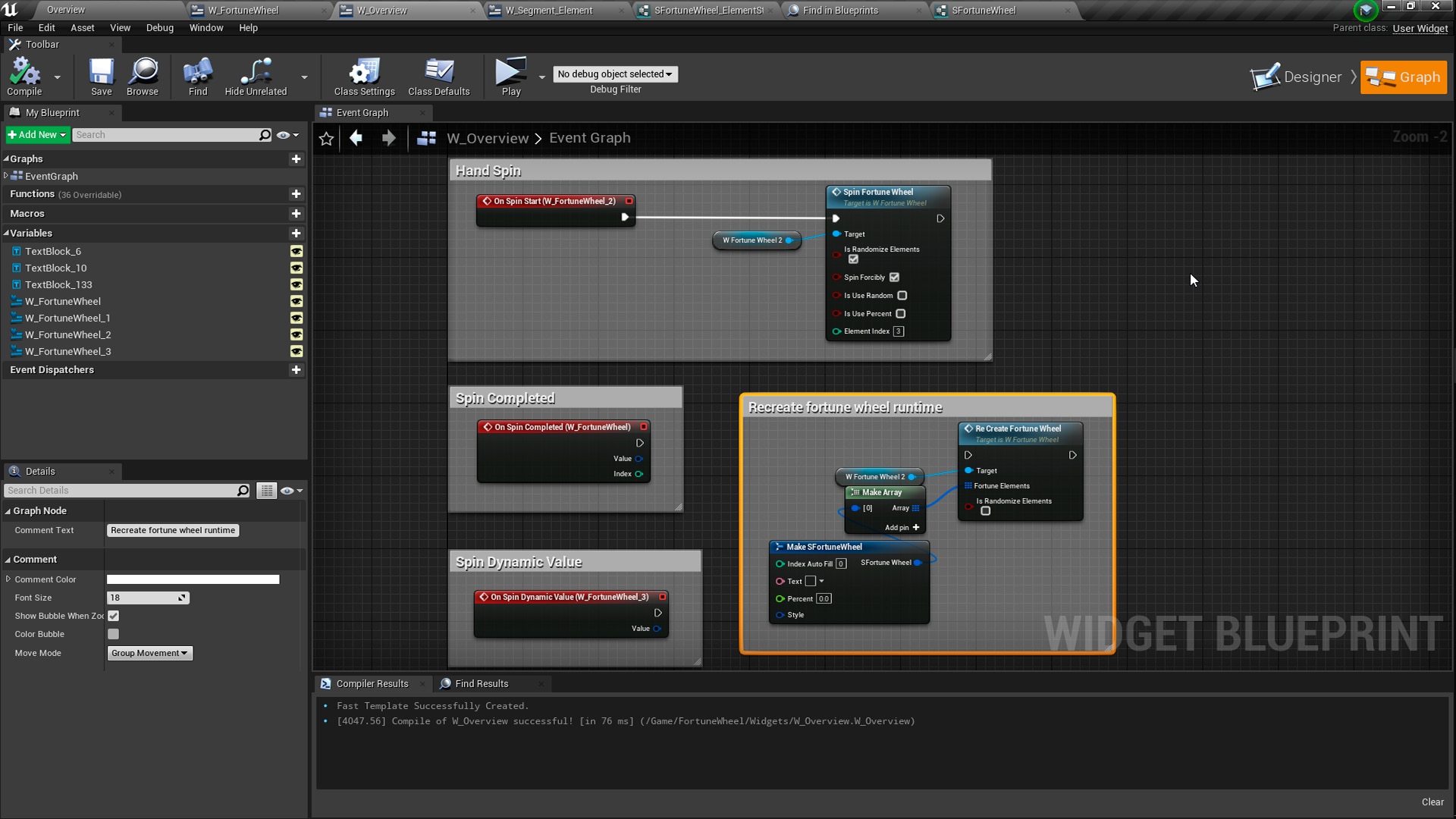This screenshot has height=819, width=1456.
Task: Open Class Settings
Action: [363, 76]
